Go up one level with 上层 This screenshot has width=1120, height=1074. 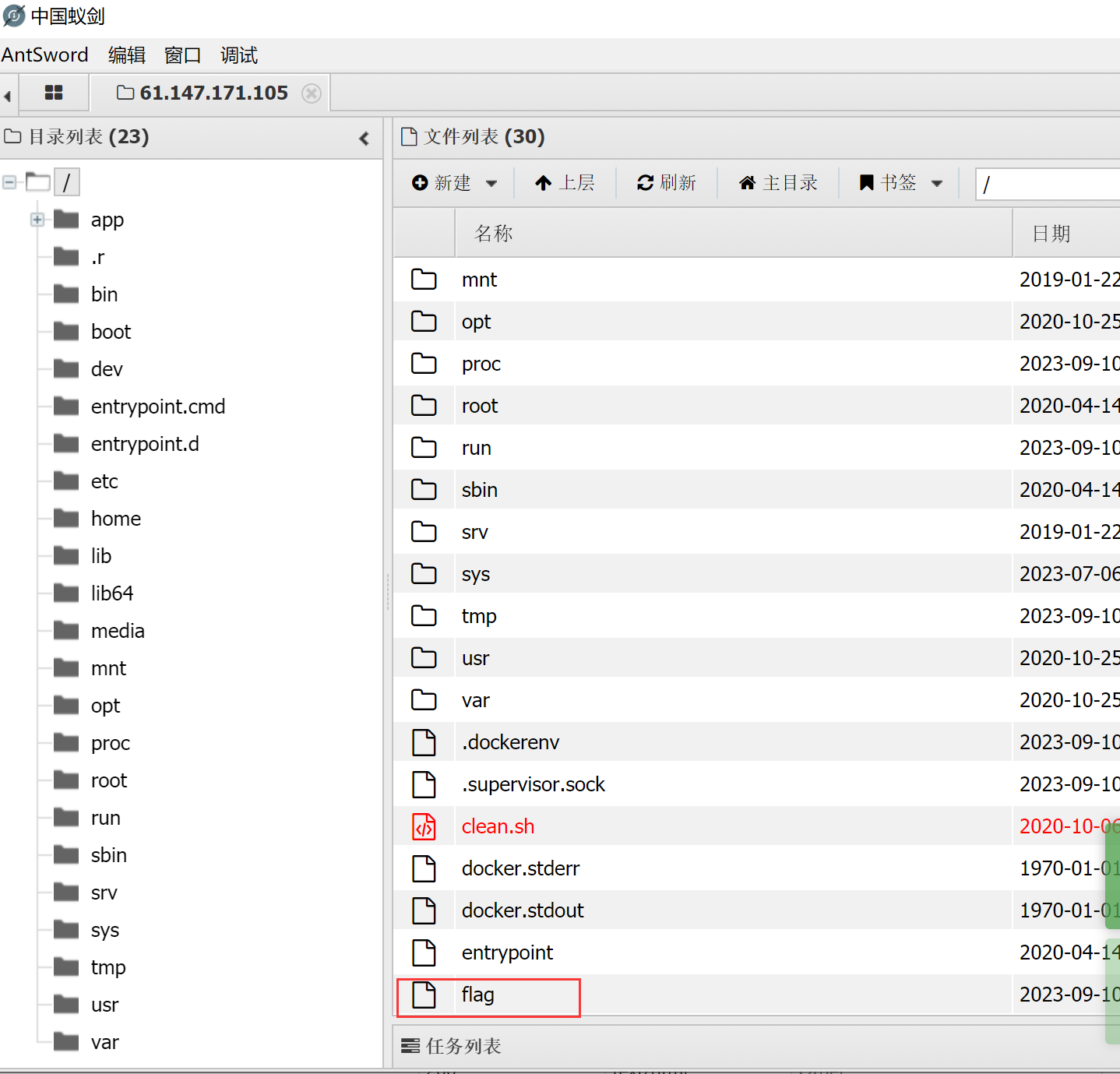[565, 183]
